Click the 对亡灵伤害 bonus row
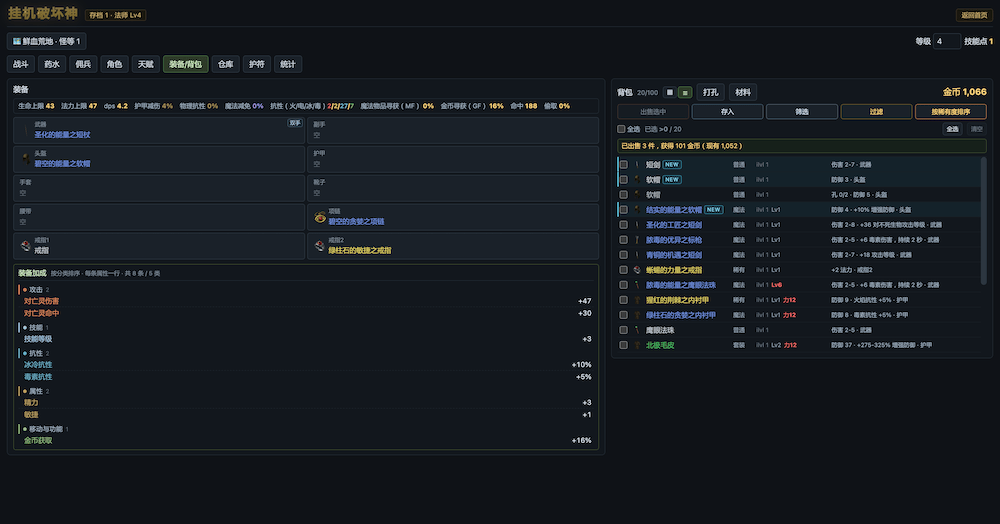1000x524 pixels. click(307, 301)
